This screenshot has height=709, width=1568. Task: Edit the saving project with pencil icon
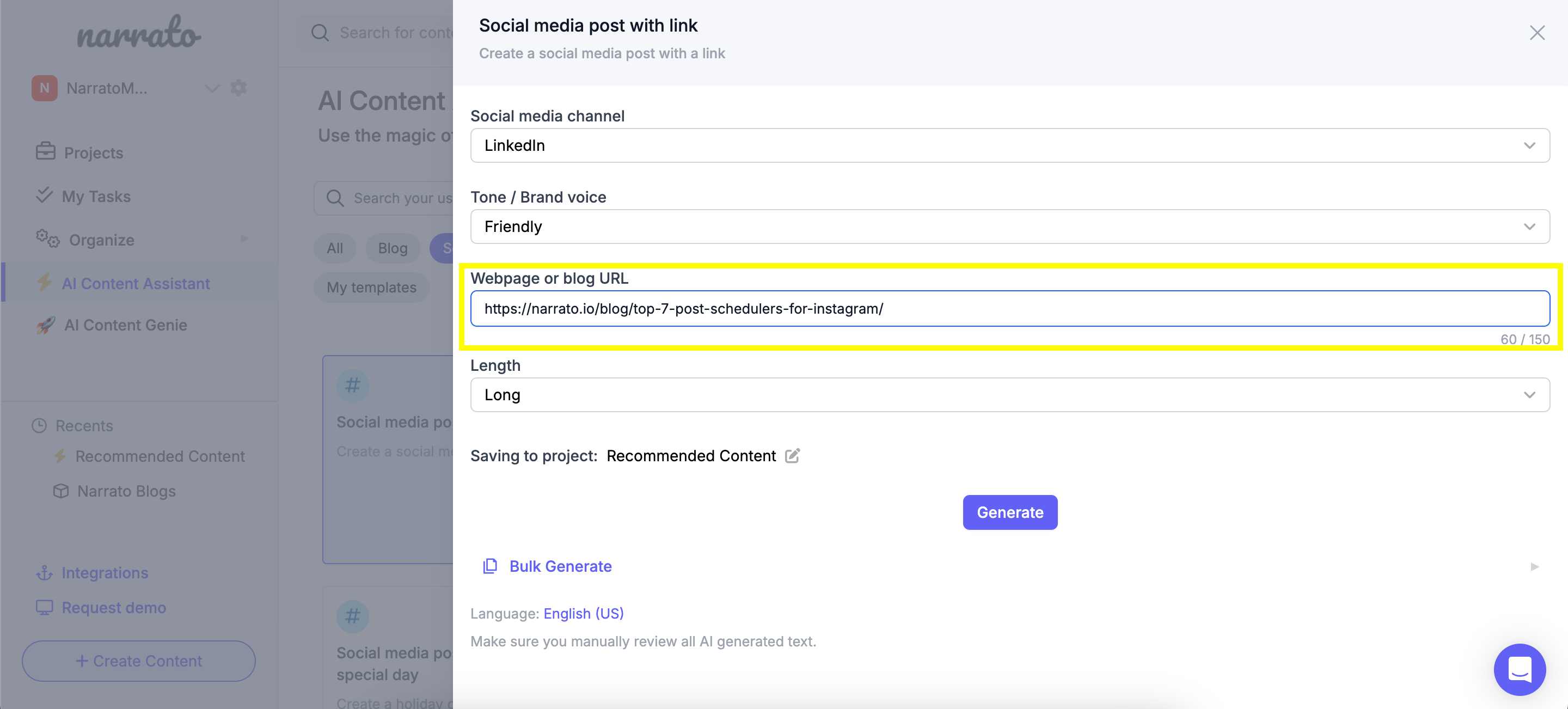[x=792, y=455]
